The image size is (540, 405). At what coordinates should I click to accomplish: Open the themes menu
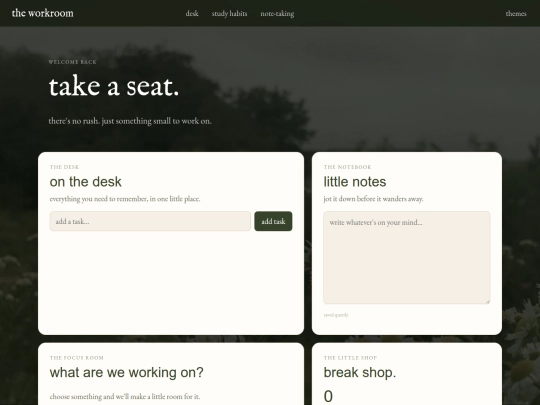pos(516,13)
